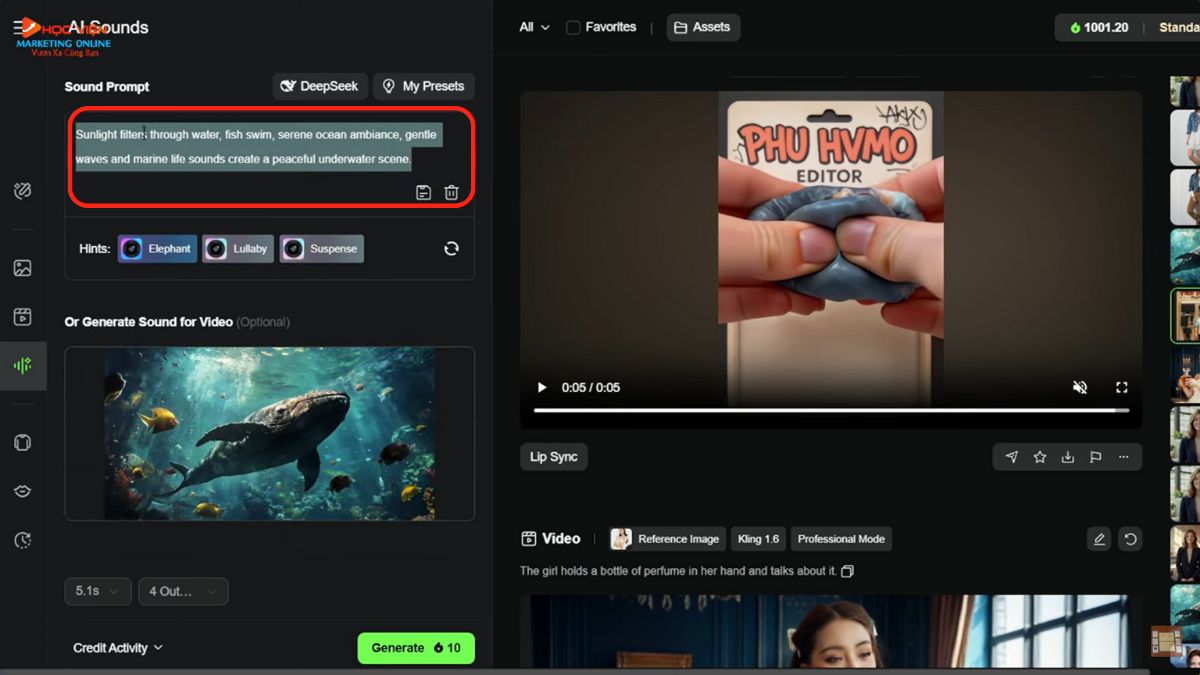The height and width of the screenshot is (675, 1200).
Task: Select the Suspense hint chip
Action: [x=321, y=249]
